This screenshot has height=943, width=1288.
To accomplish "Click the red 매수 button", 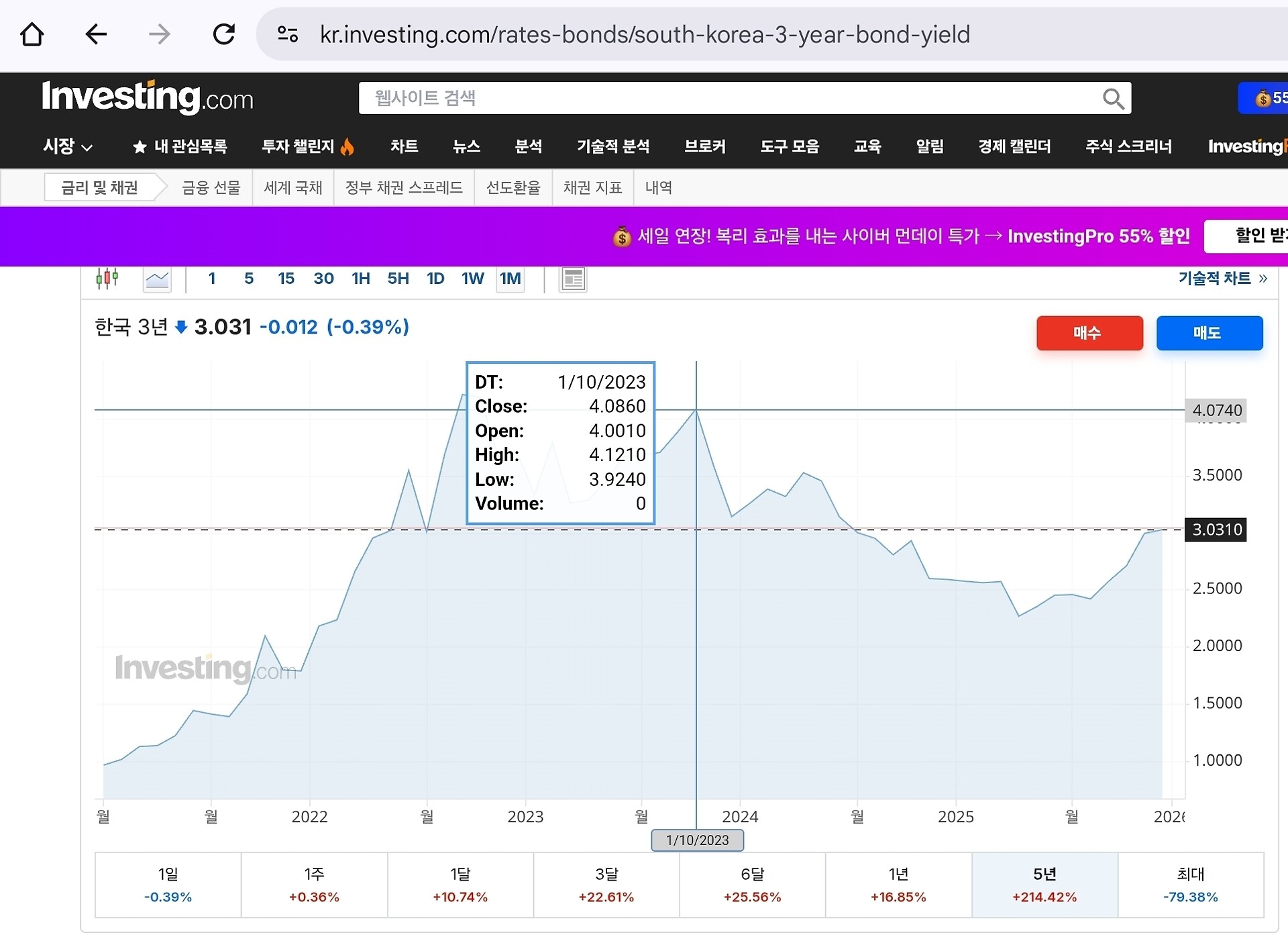I will (x=1089, y=333).
